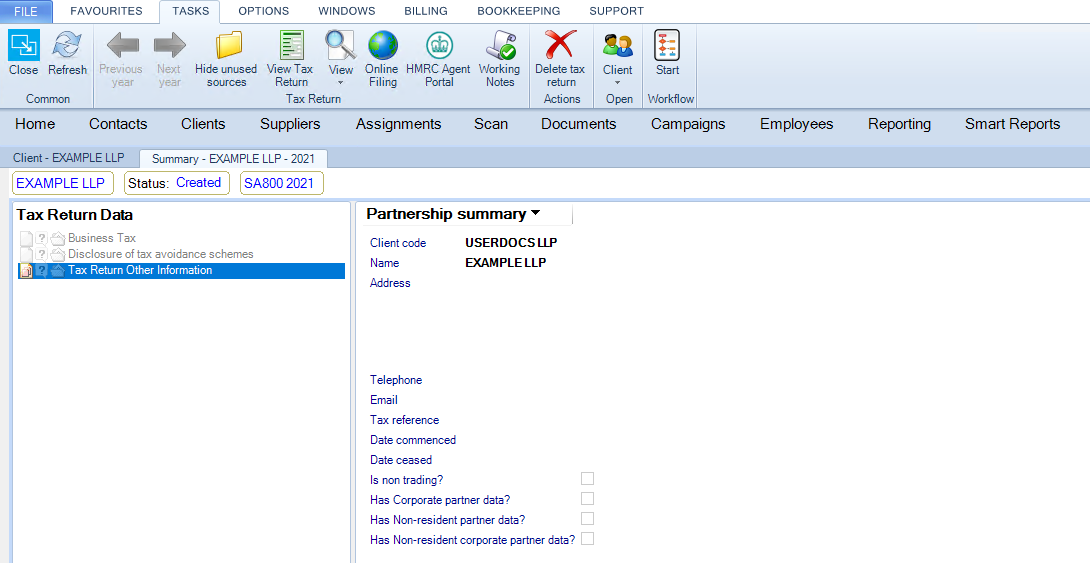Viewport: 1090px width, 563px height.
Task: Click the question mark icon beside Business Tax
Action: [x=41, y=238]
